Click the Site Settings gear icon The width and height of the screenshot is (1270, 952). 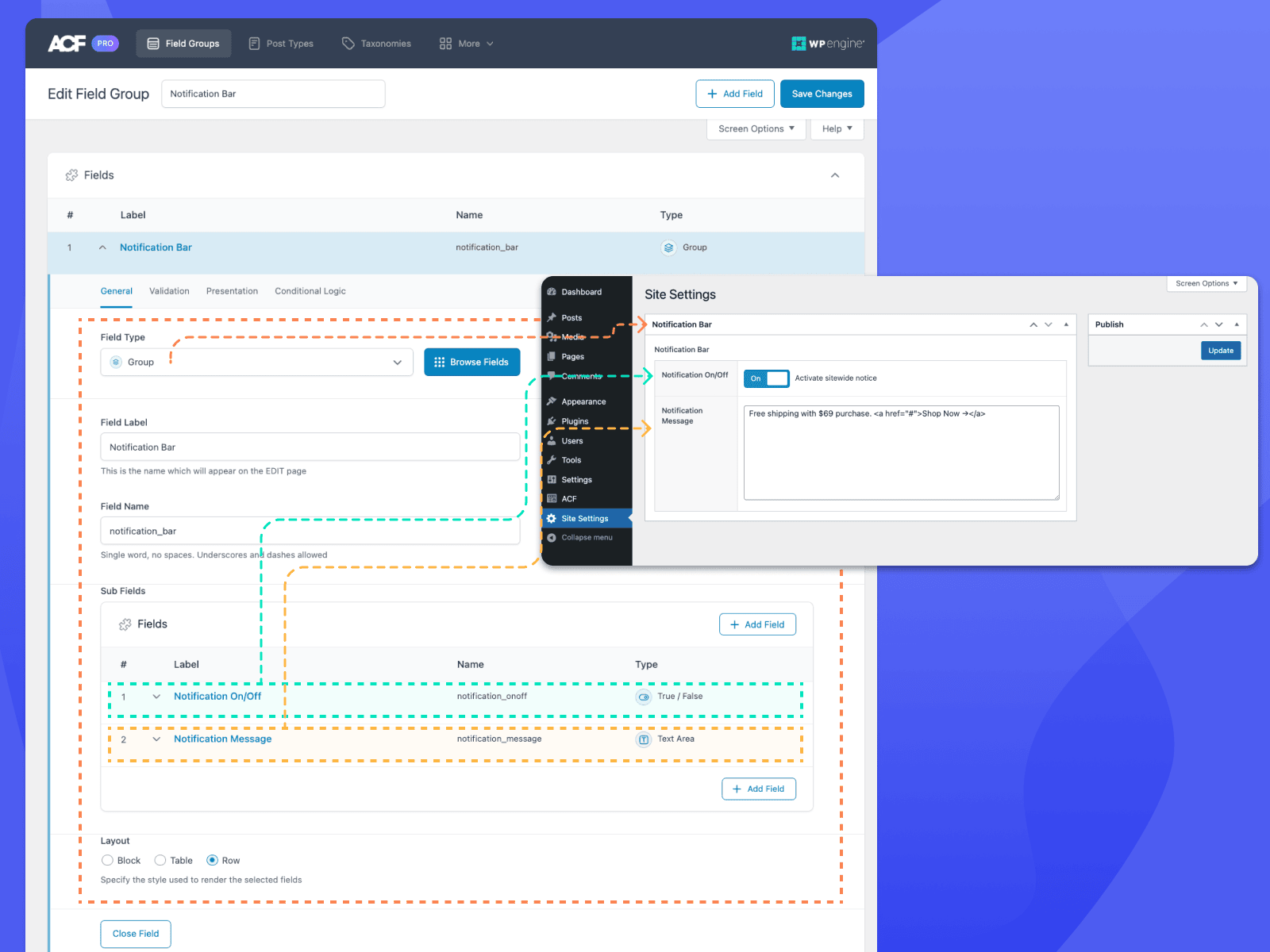[x=552, y=519]
